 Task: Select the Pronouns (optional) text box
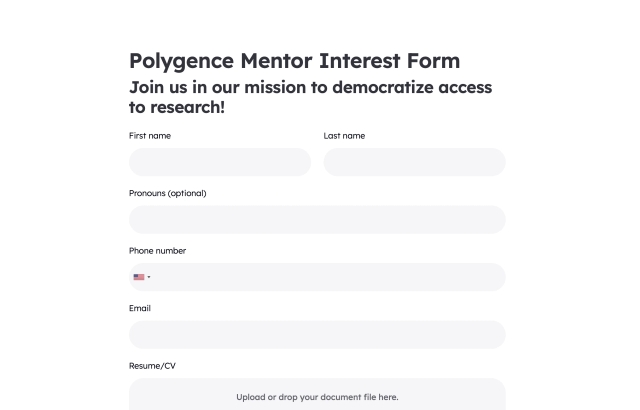(x=317, y=219)
